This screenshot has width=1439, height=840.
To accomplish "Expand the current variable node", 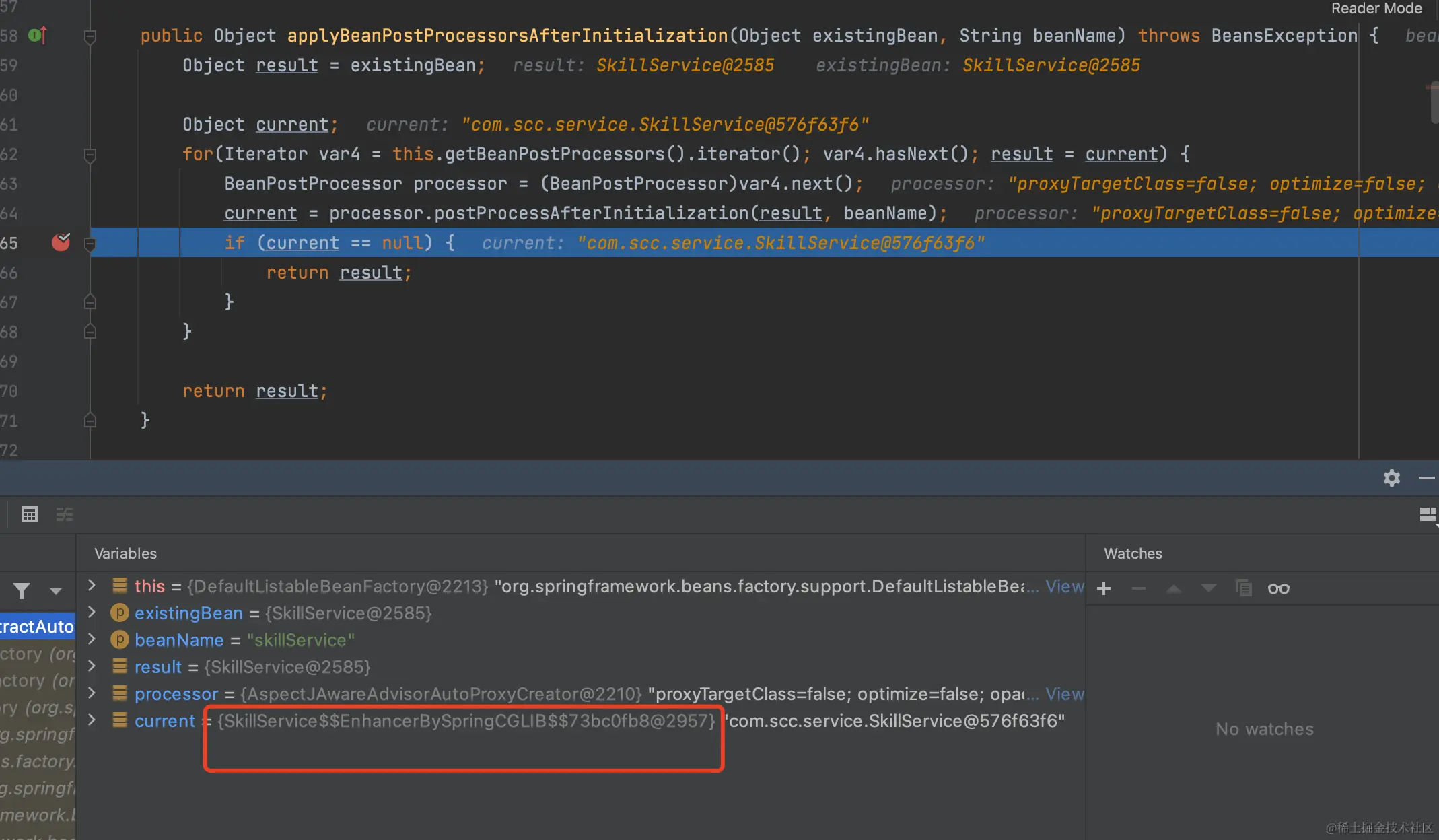I will tap(92, 720).
